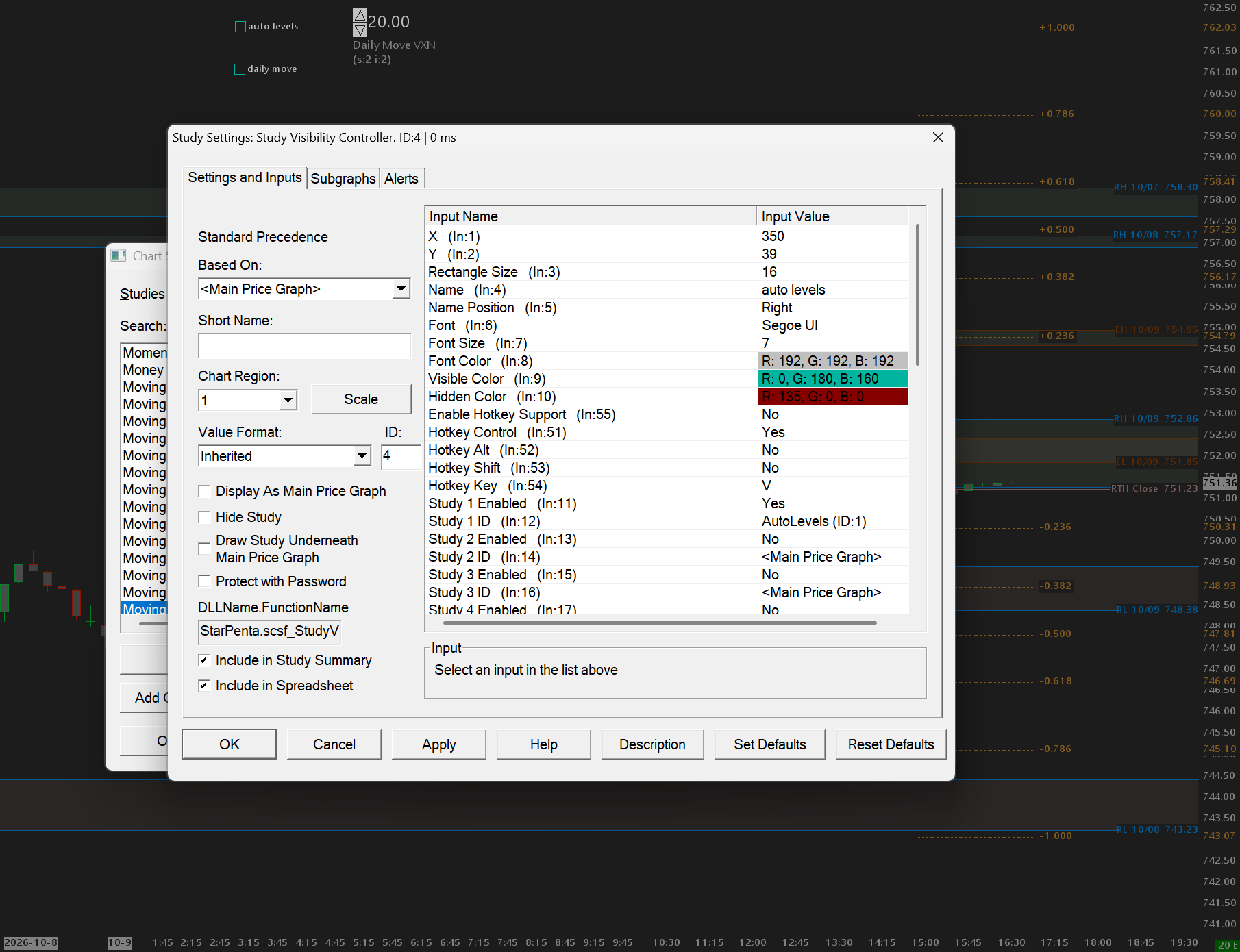The height and width of the screenshot is (952, 1240).
Task: Click the Cancel button
Action: coord(334,744)
